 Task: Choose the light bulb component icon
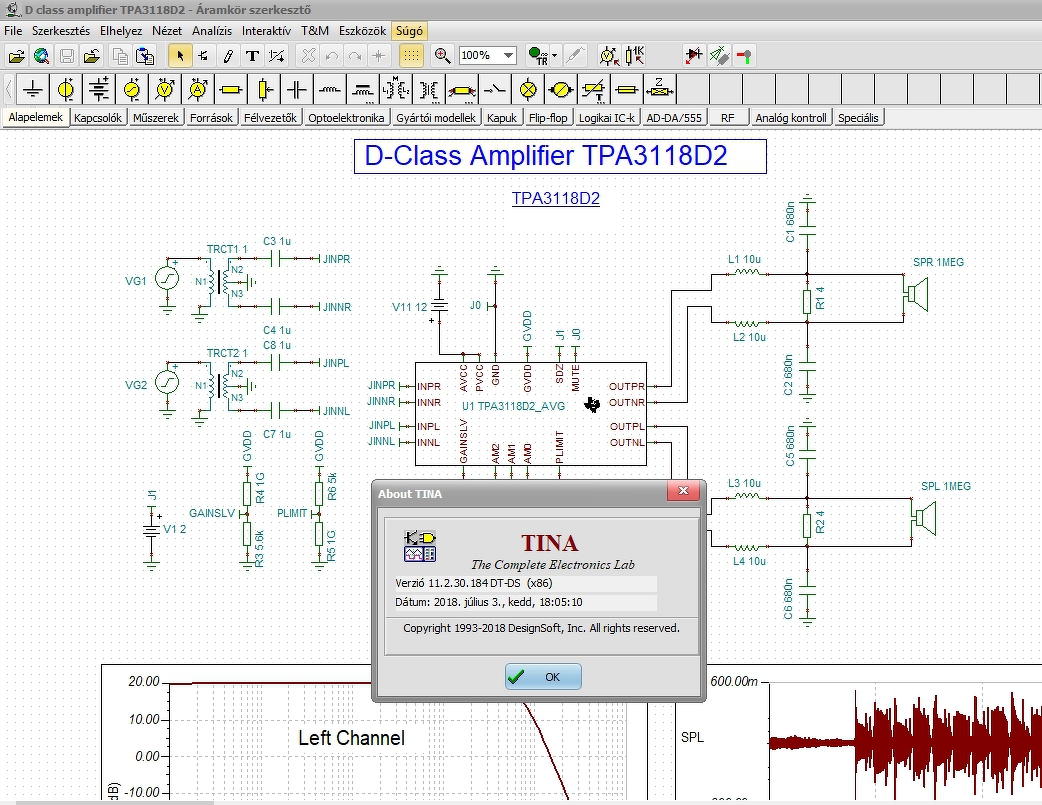(x=528, y=89)
